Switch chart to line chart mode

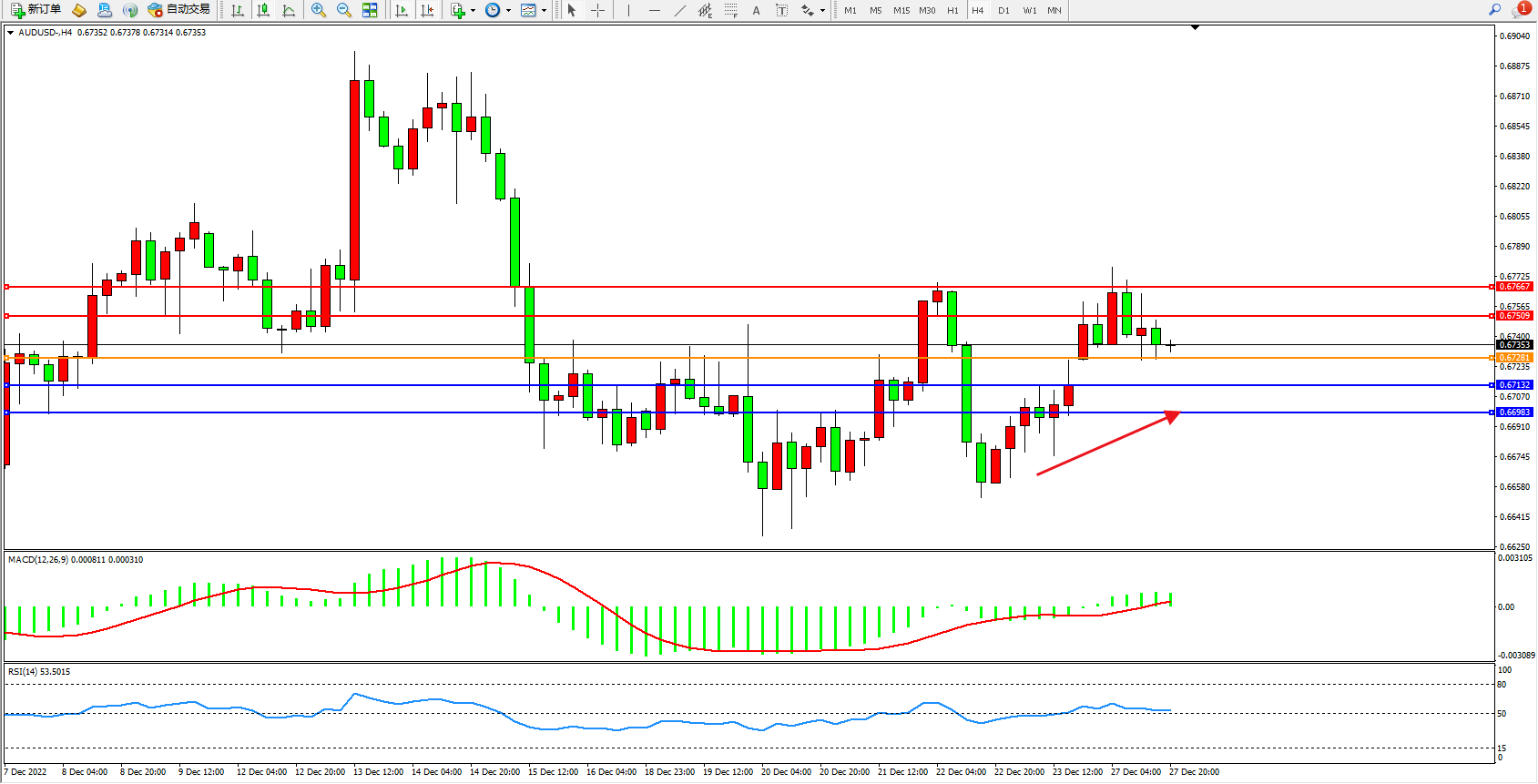point(289,10)
